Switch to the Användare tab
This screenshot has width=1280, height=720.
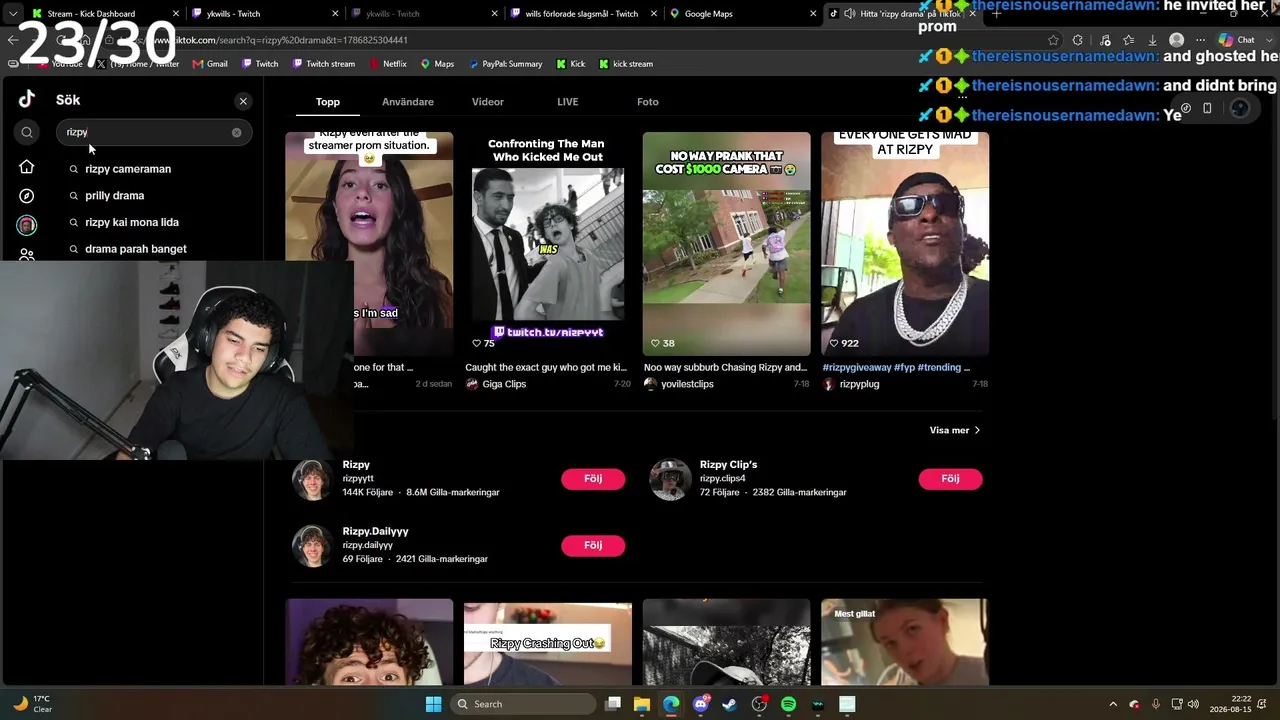408,102
